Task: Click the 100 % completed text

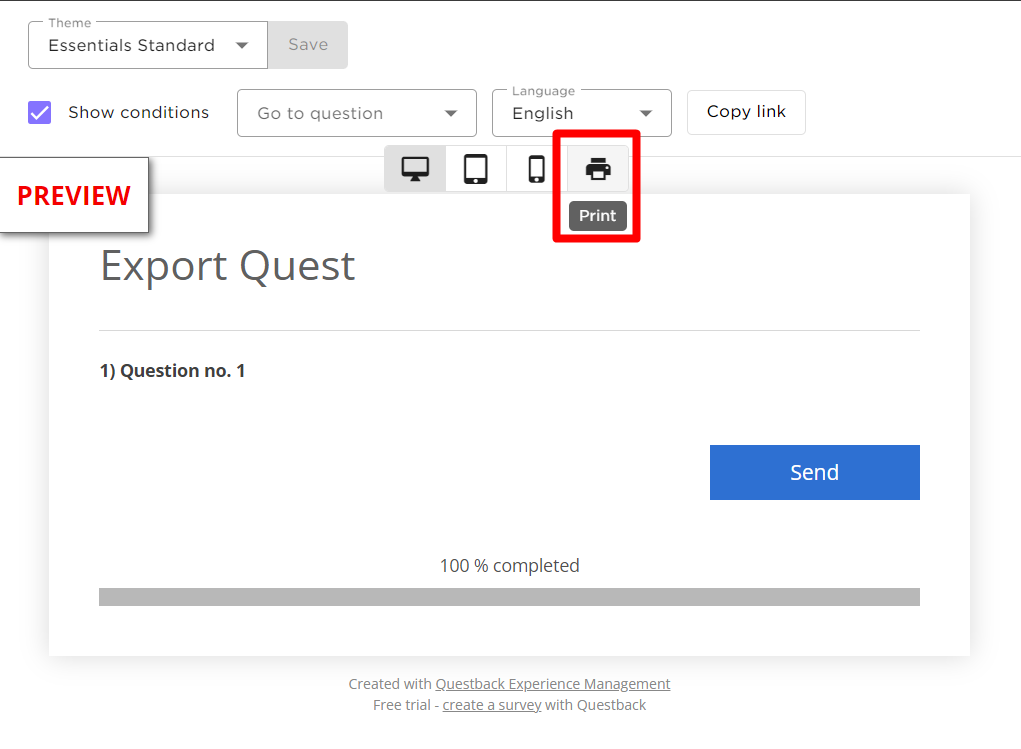Action: point(509,565)
